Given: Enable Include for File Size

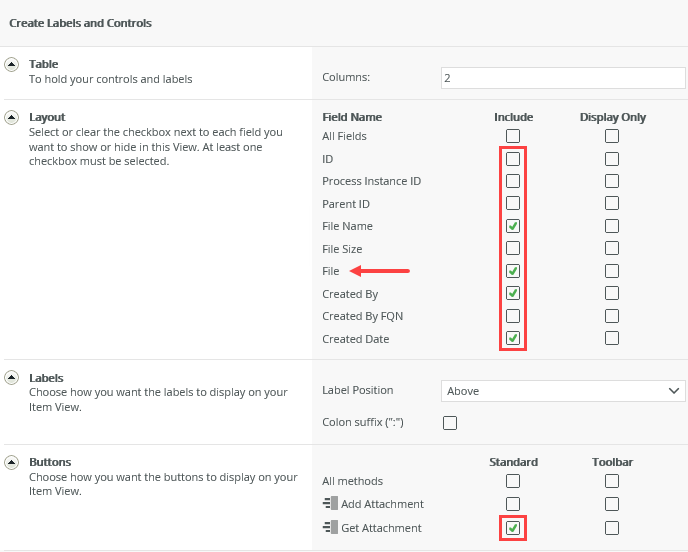Looking at the screenshot, I should tap(513, 249).
